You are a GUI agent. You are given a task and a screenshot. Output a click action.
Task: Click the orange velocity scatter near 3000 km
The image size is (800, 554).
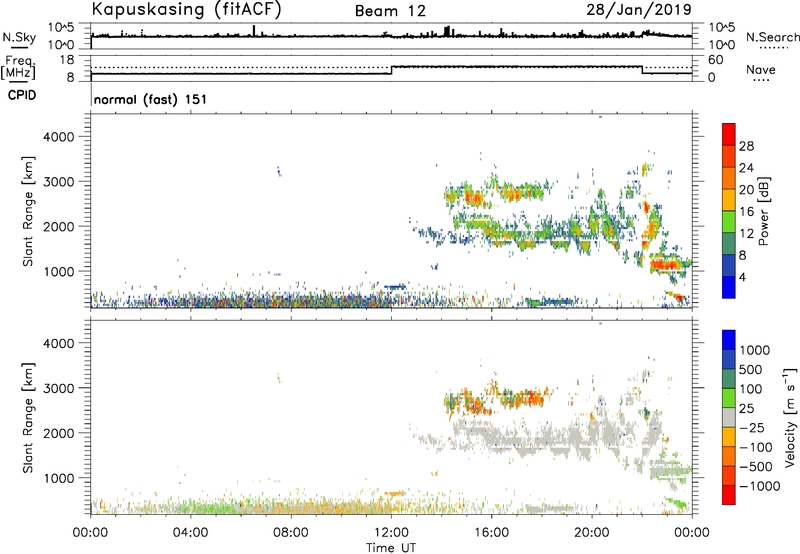coord(523,397)
